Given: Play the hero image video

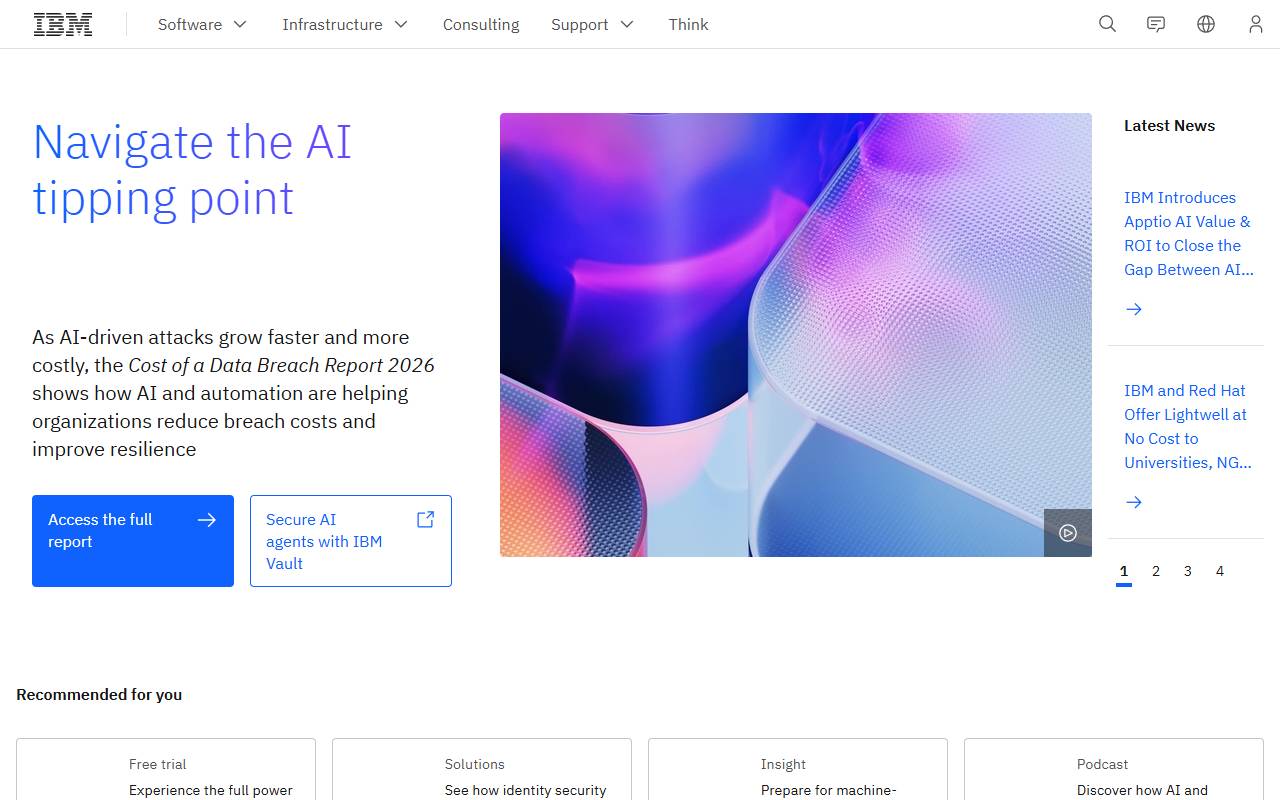Looking at the screenshot, I should coord(1068,533).
